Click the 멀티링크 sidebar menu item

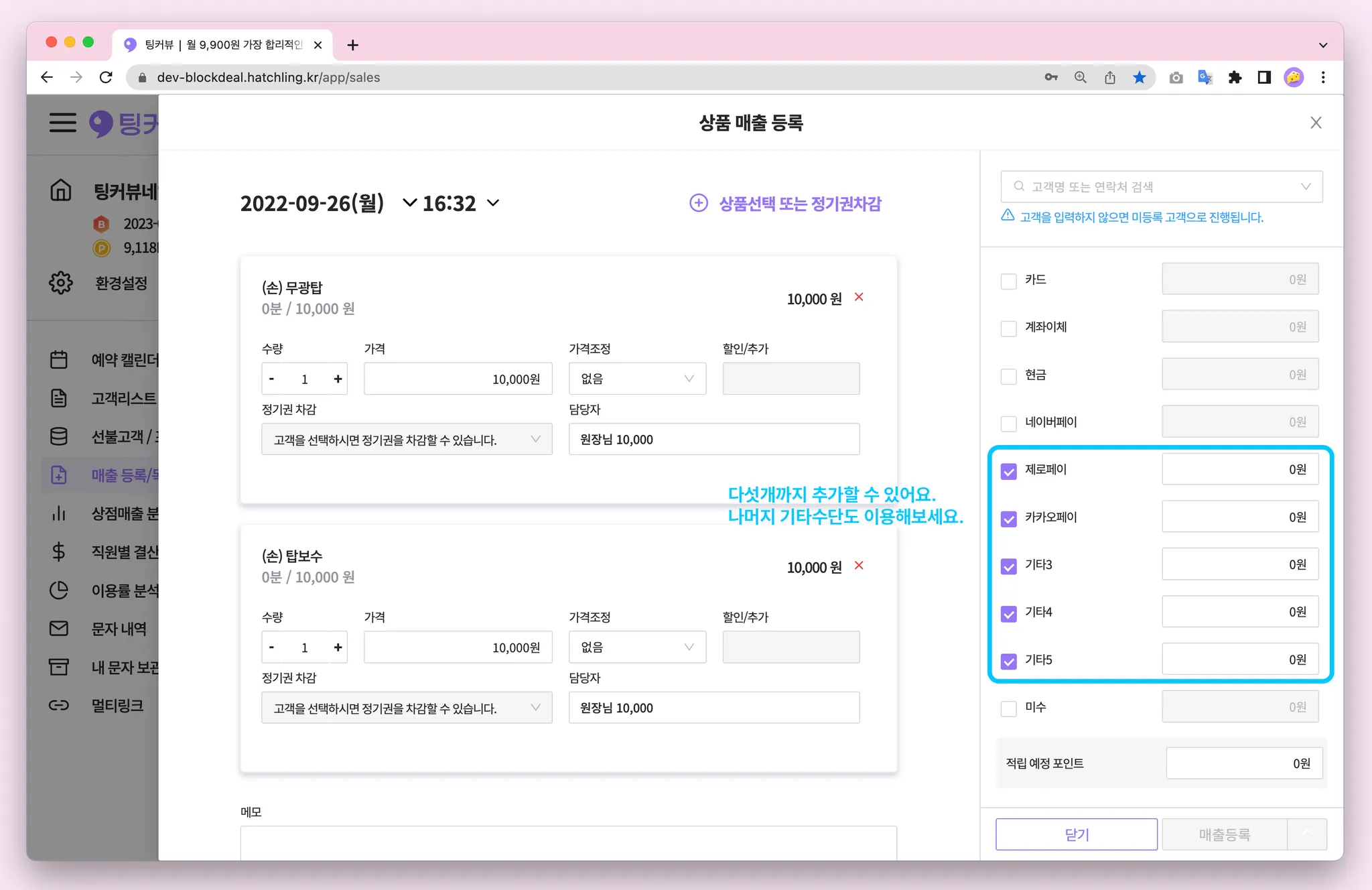pyautogui.click(x=117, y=706)
